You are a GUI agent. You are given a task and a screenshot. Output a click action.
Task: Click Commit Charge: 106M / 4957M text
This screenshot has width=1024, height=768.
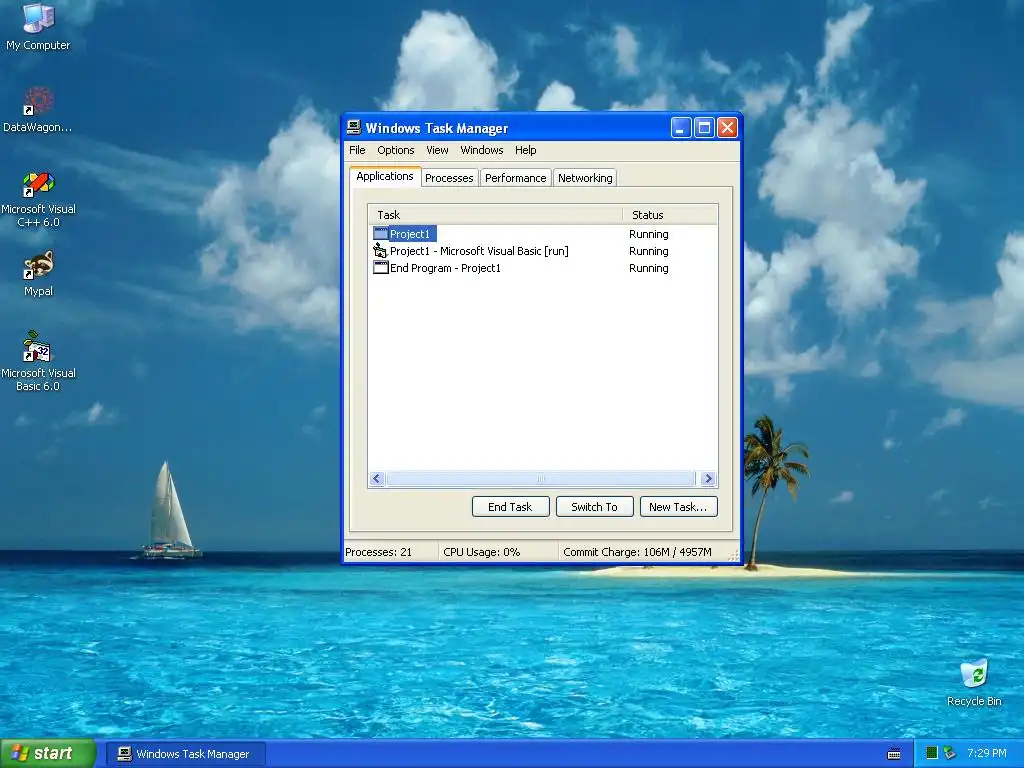(x=637, y=552)
